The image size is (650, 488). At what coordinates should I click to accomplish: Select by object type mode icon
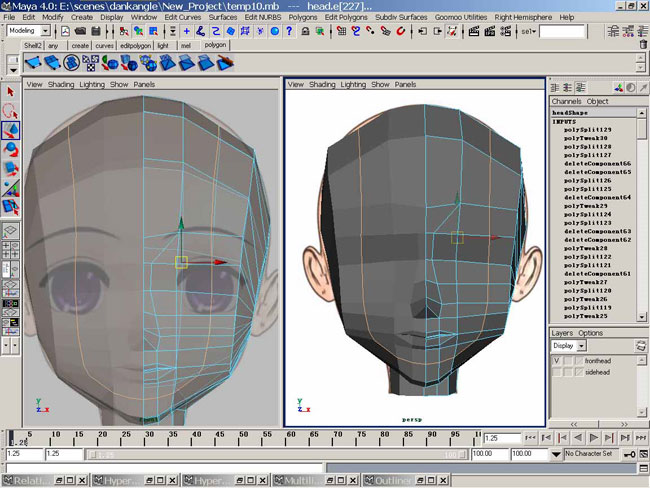pyautogui.click(x=138, y=31)
